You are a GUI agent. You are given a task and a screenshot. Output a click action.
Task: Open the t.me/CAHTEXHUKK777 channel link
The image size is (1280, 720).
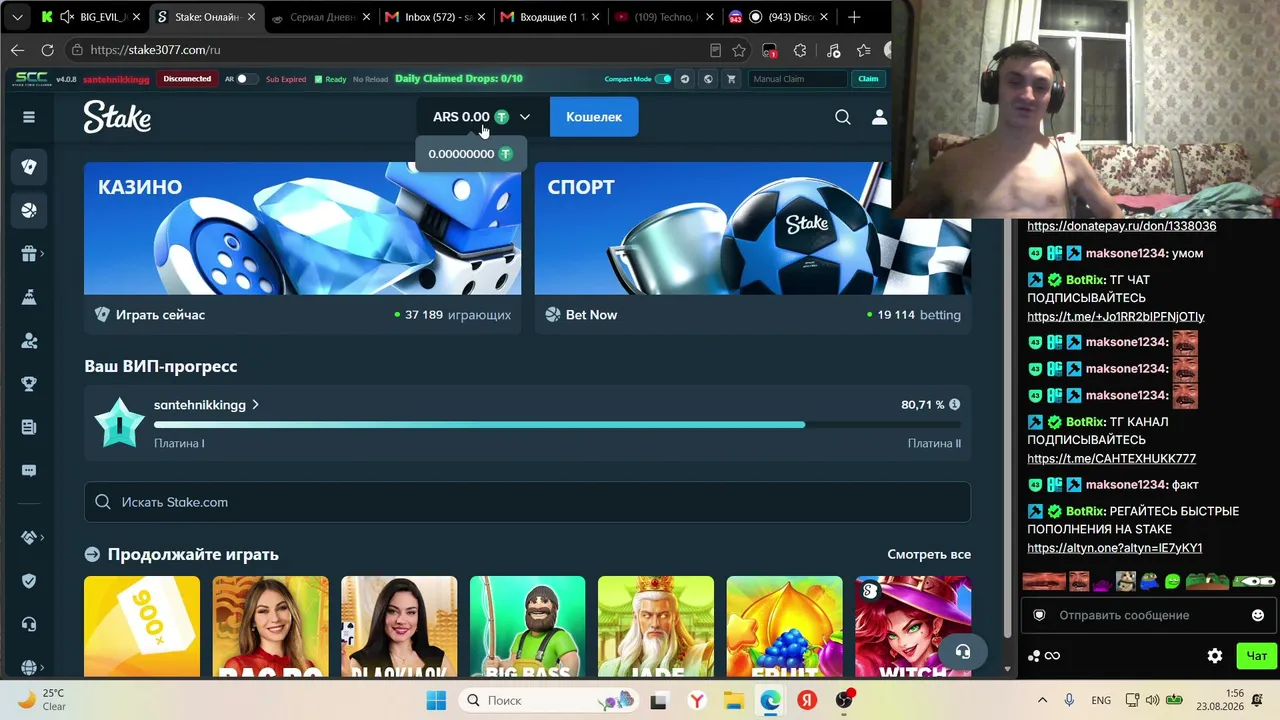click(x=1111, y=459)
